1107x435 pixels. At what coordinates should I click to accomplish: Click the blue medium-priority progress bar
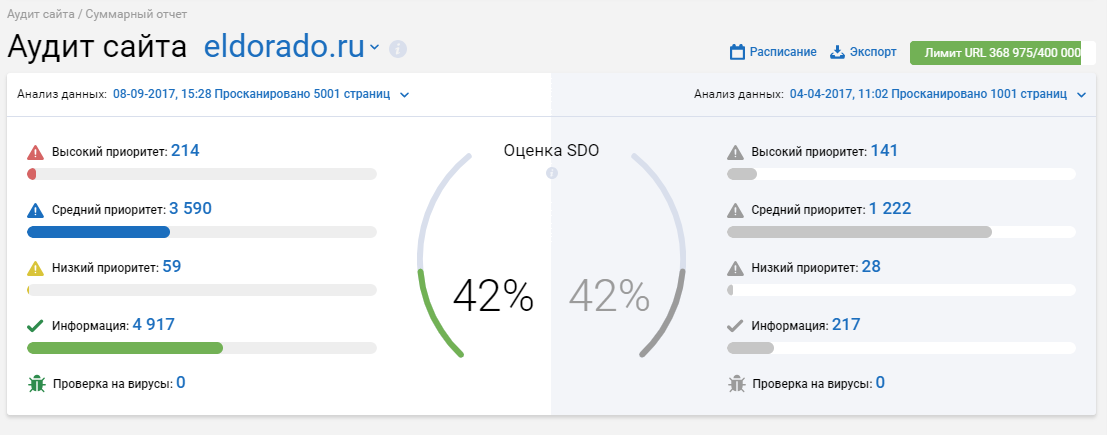tap(202, 232)
